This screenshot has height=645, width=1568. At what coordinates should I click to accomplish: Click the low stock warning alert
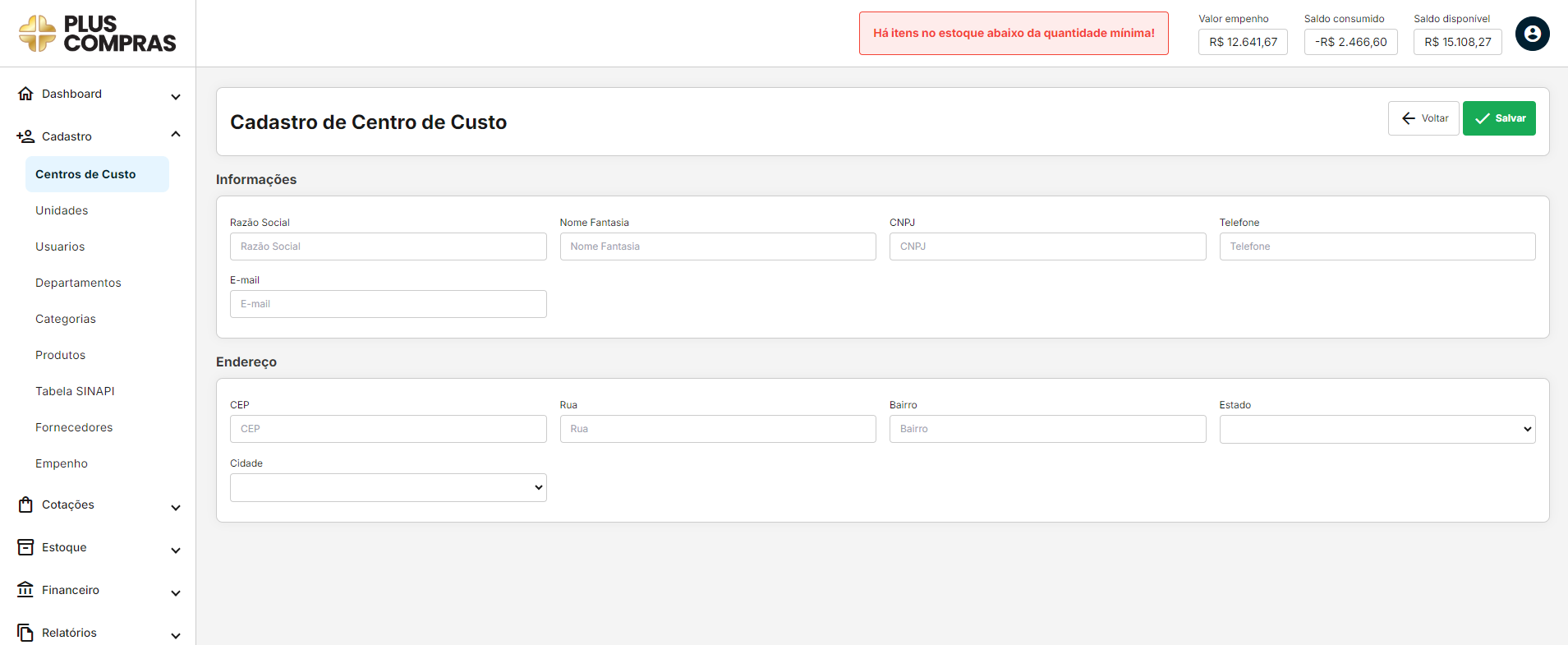(x=1014, y=34)
